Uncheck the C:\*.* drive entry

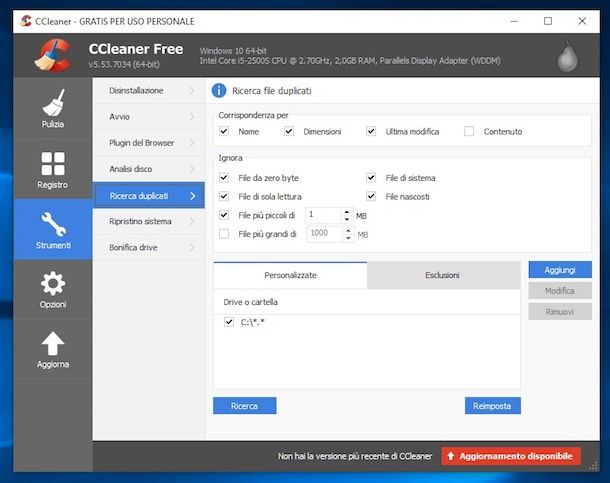pos(229,322)
